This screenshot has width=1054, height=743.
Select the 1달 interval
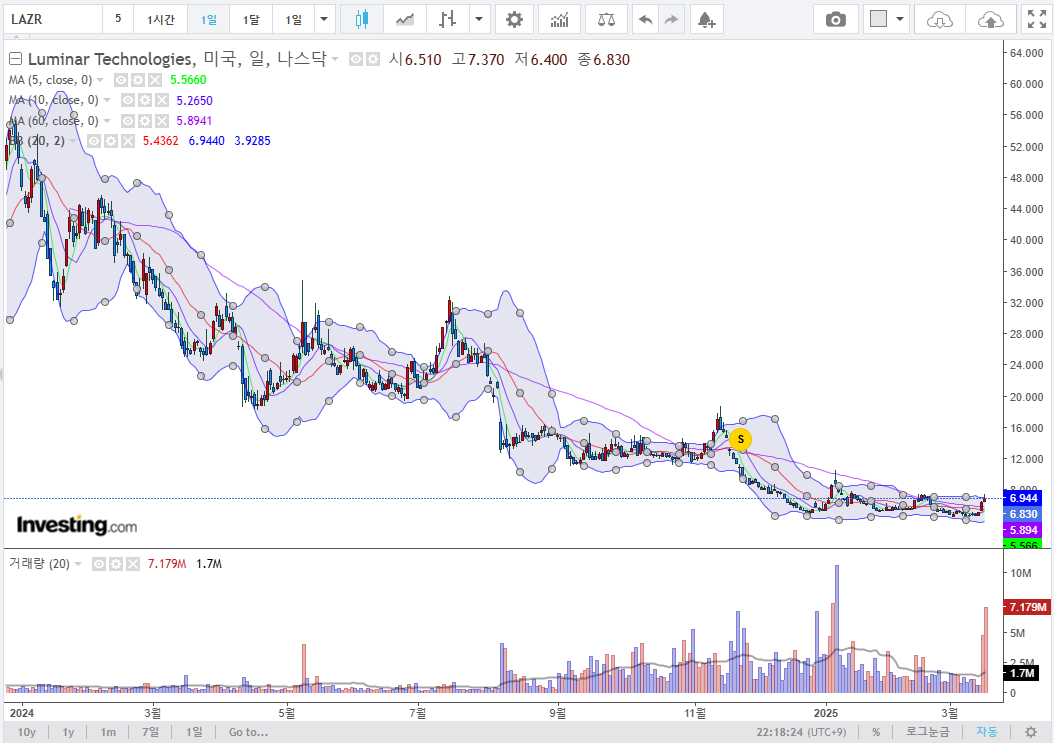251,19
